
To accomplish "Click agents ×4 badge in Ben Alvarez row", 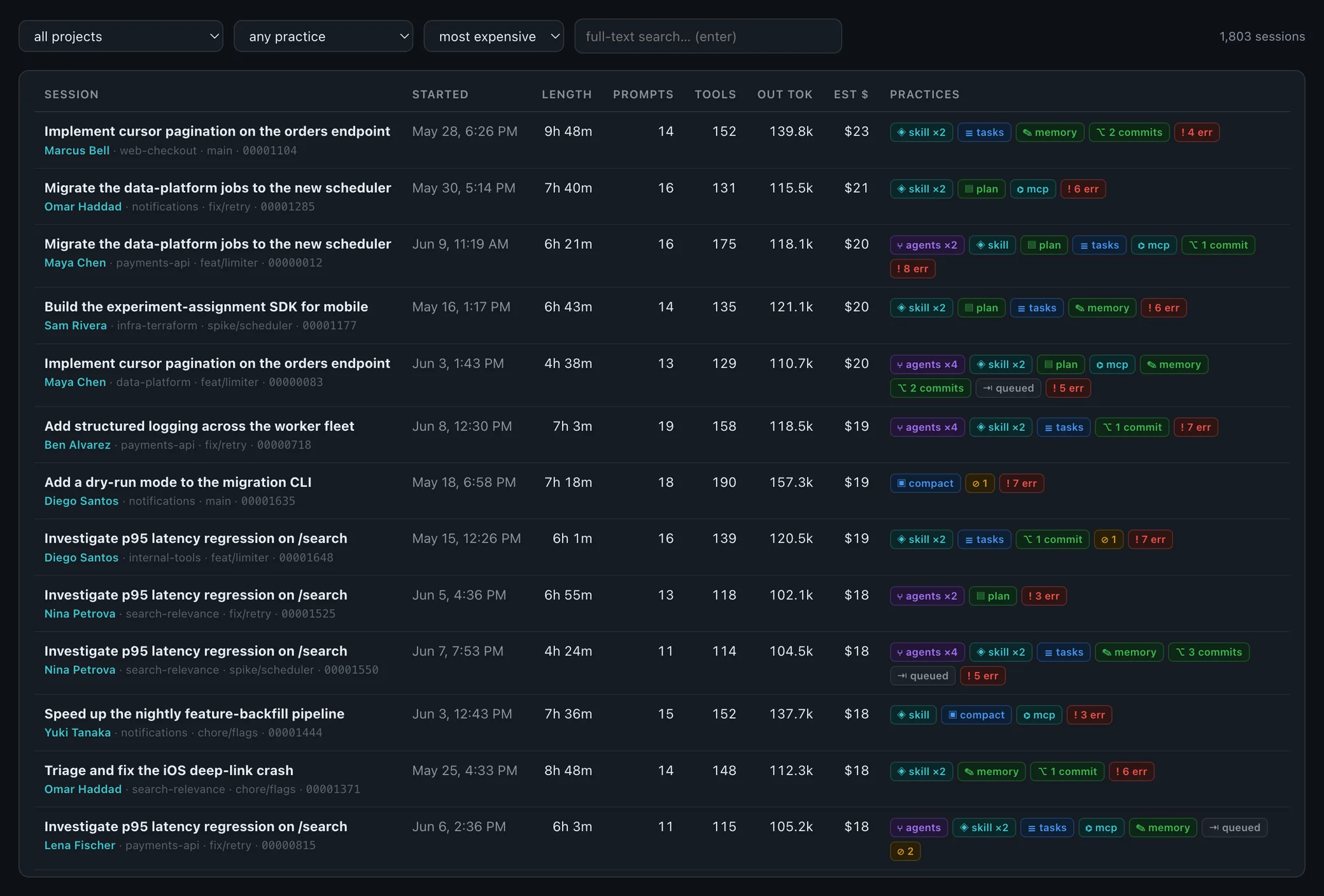I will coord(927,428).
